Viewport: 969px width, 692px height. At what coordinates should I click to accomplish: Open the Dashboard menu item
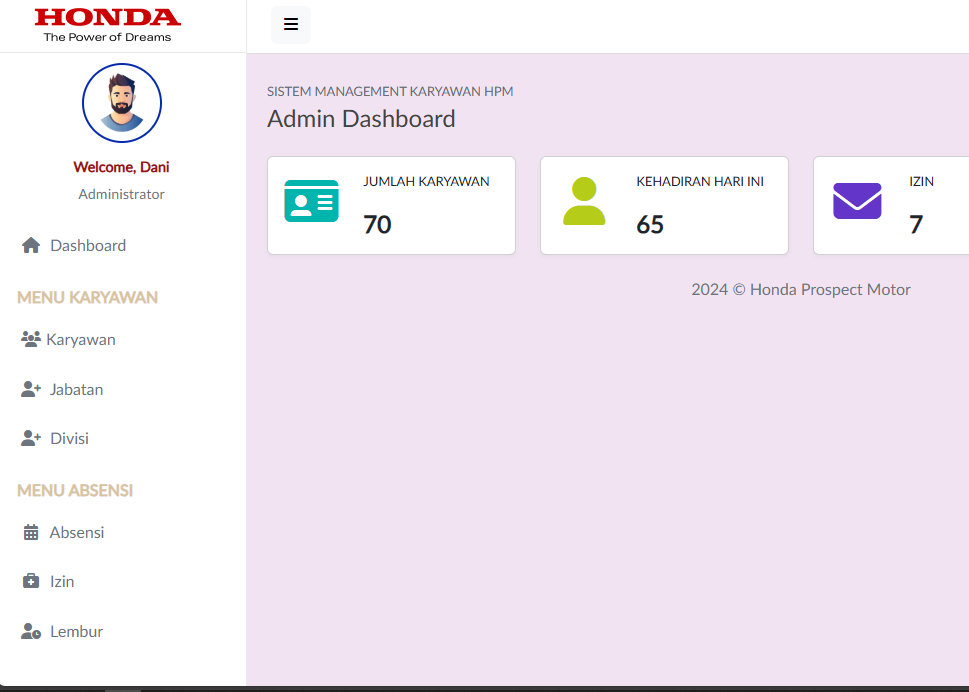pos(88,246)
